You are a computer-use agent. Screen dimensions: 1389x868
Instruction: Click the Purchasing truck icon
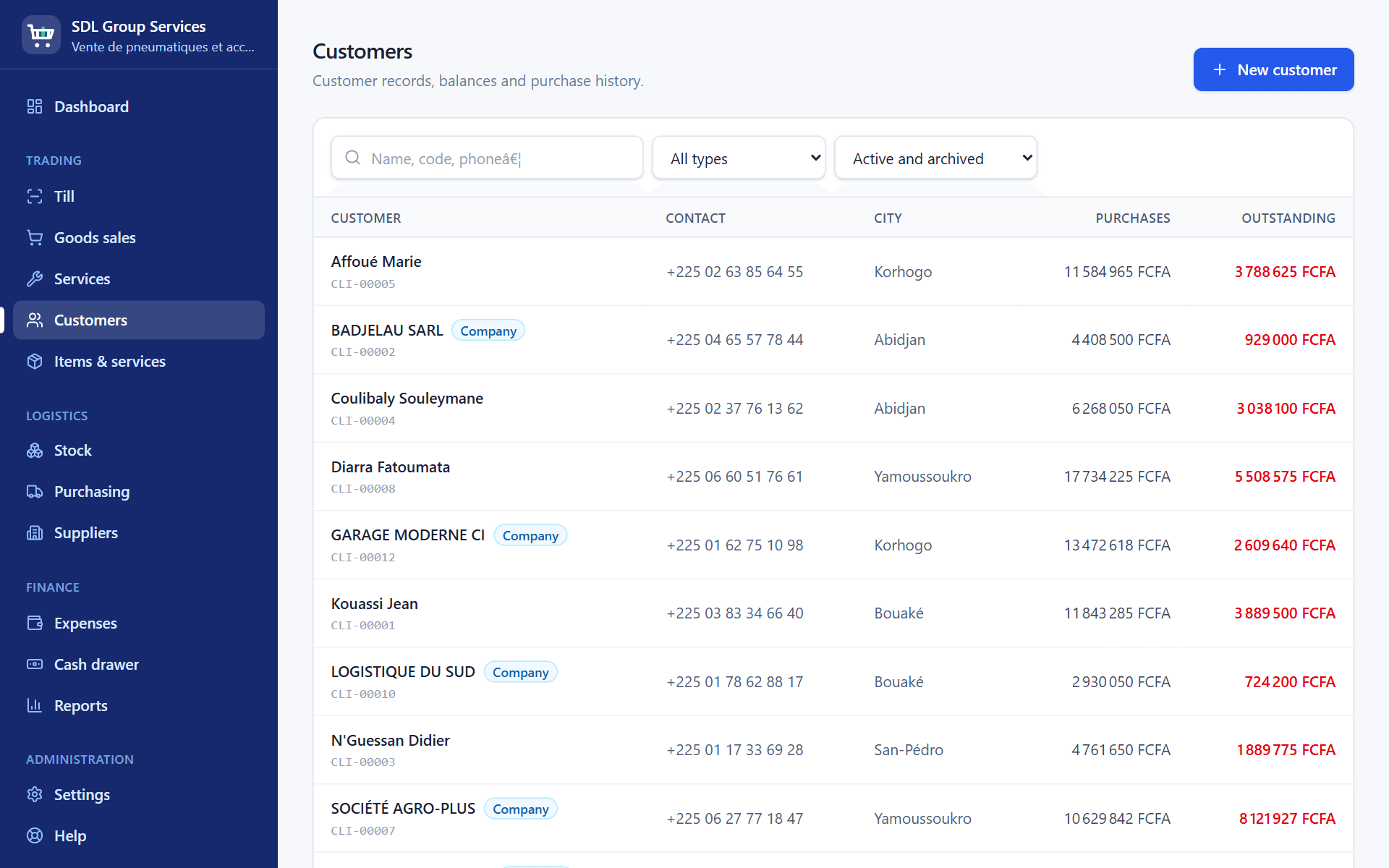[35, 492]
